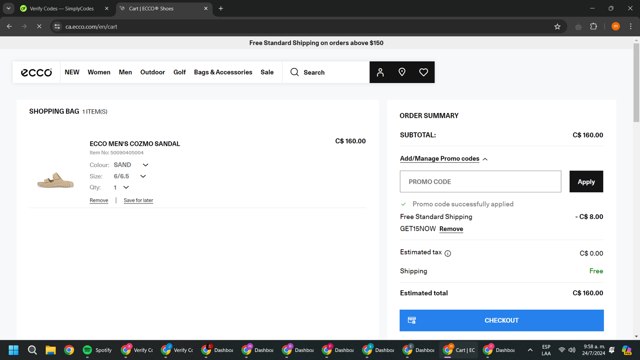Open the Golf menu
This screenshot has width=640, height=360.
click(180, 72)
